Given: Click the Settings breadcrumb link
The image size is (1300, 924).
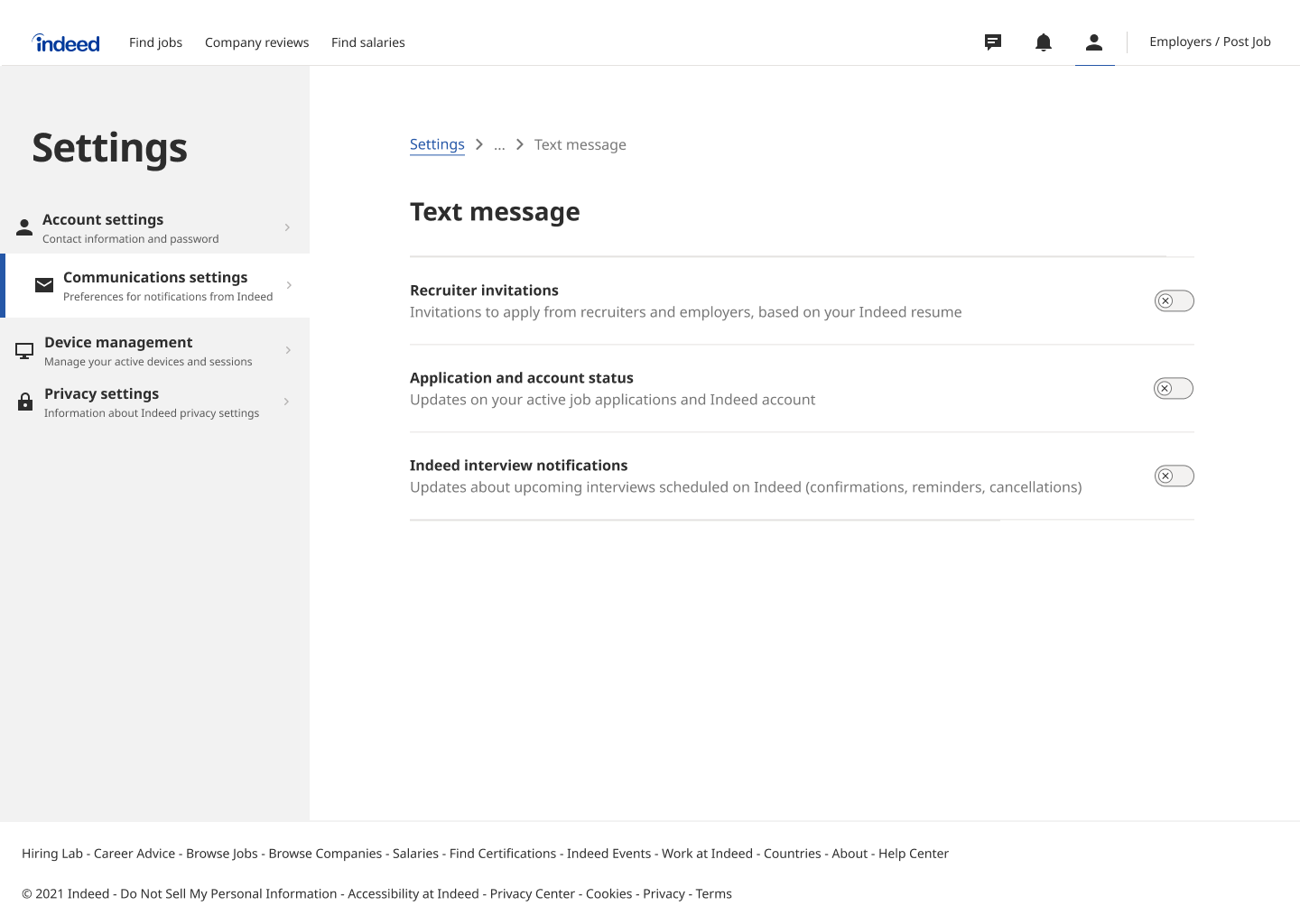Looking at the screenshot, I should (x=437, y=144).
